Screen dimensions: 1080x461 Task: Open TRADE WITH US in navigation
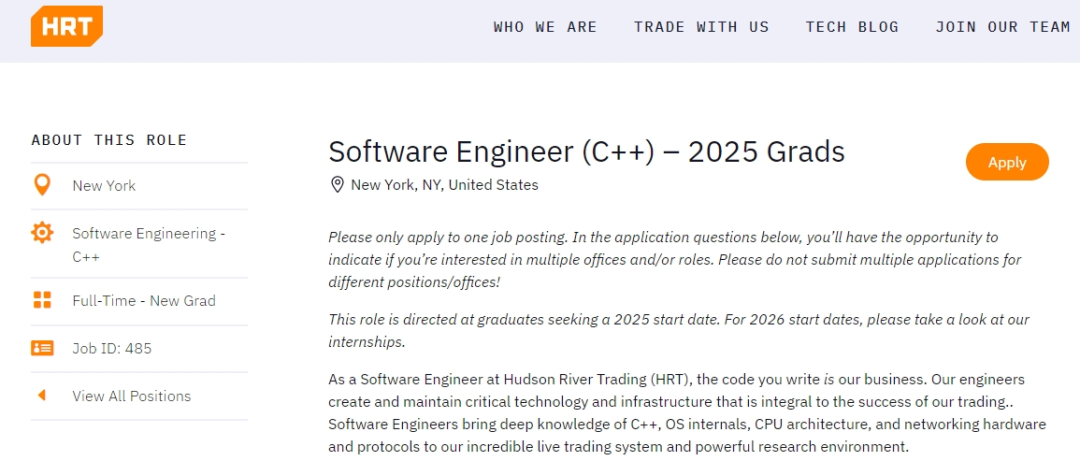[701, 27]
